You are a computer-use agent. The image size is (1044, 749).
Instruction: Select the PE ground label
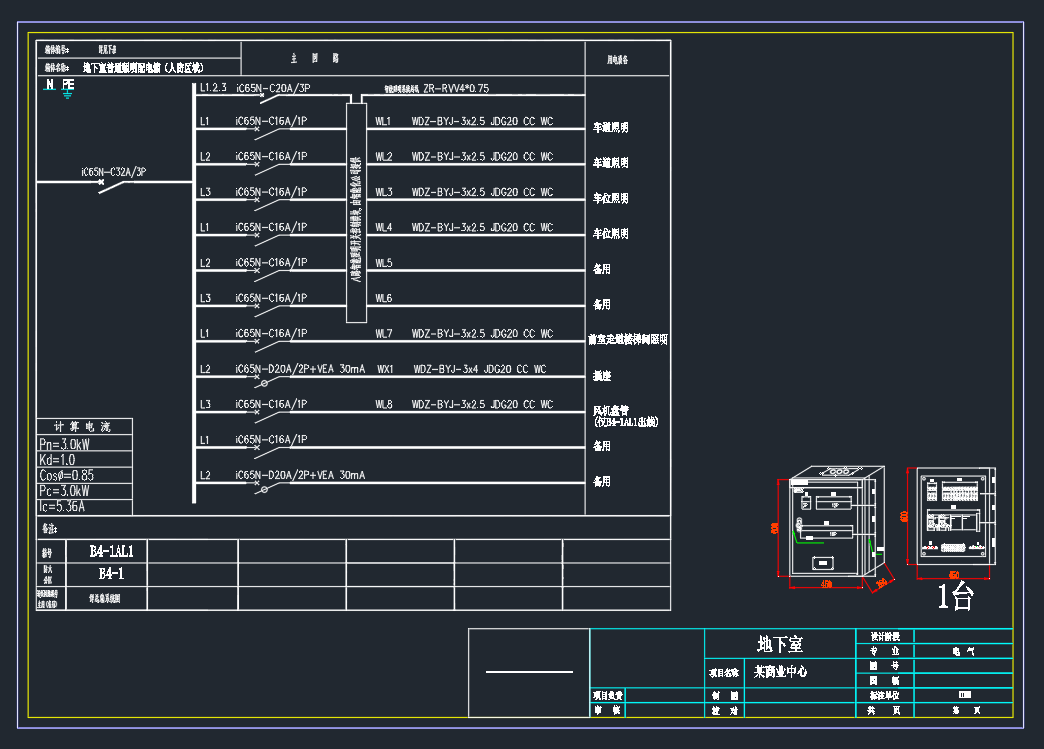(x=68, y=85)
